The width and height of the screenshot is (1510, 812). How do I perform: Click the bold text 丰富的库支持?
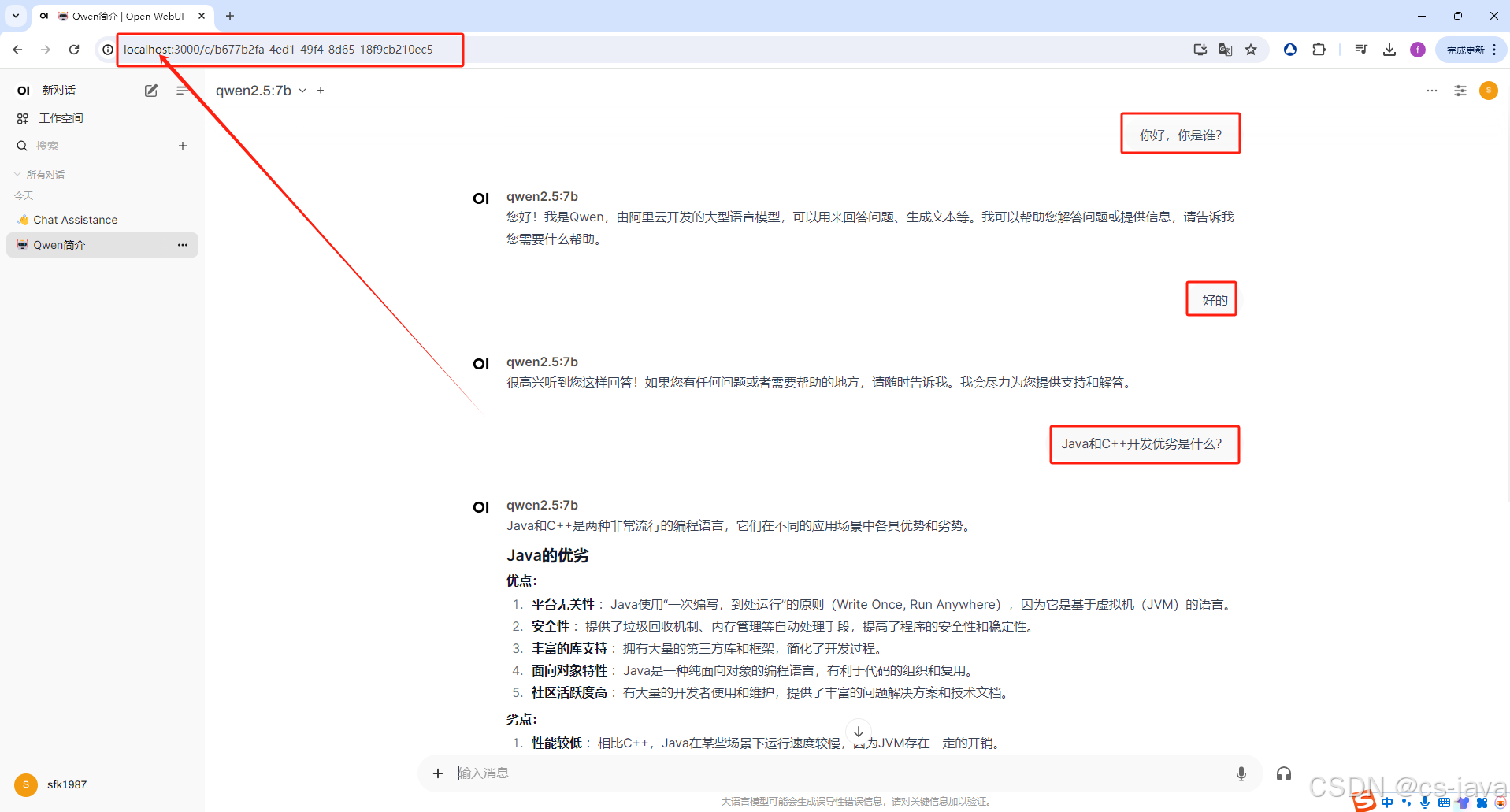pos(569,648)
